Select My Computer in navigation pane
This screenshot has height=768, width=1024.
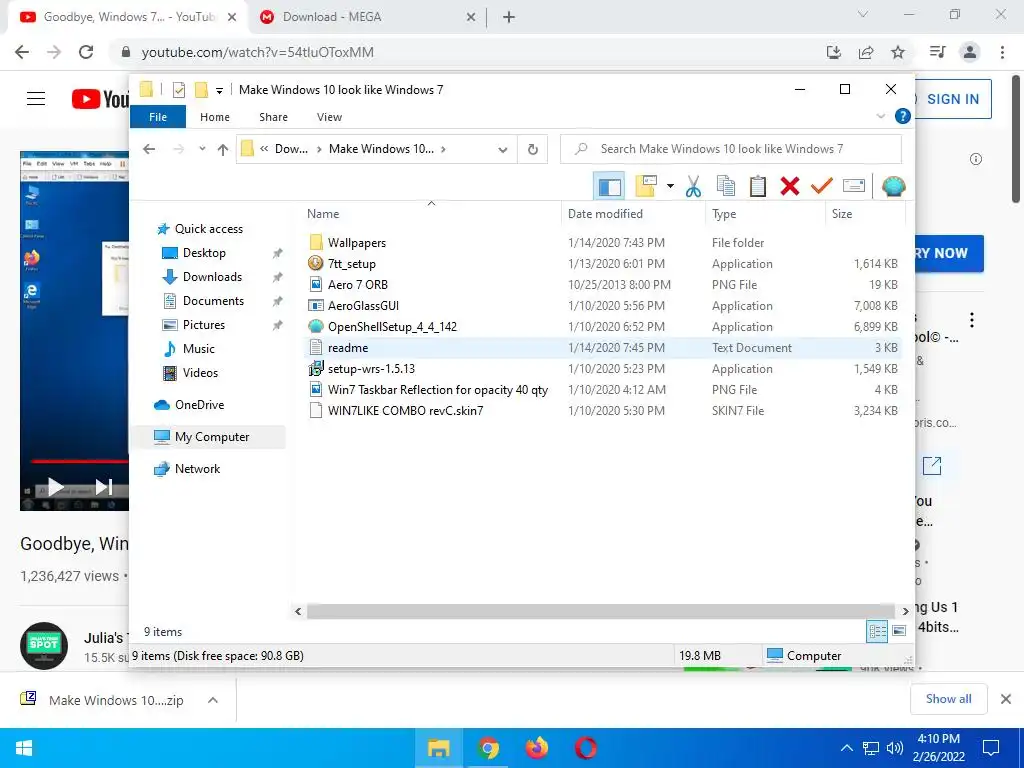212,437
